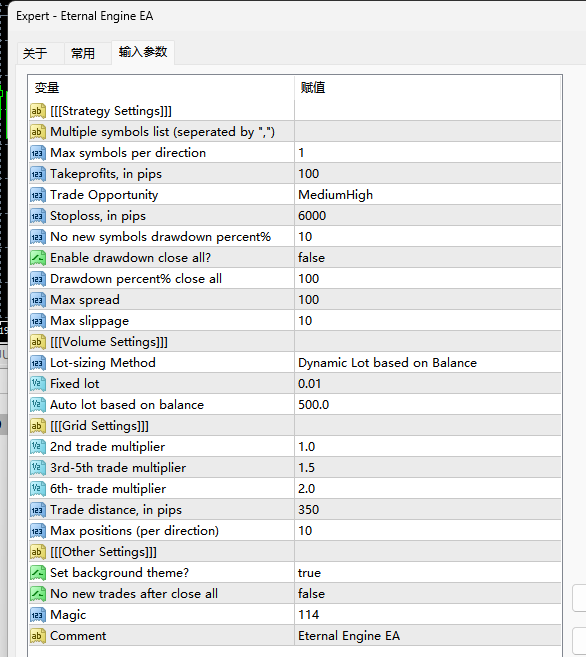Click the integer icon for Max symbols per direction
Screen dimensions: 586x657
coord(38,153)
